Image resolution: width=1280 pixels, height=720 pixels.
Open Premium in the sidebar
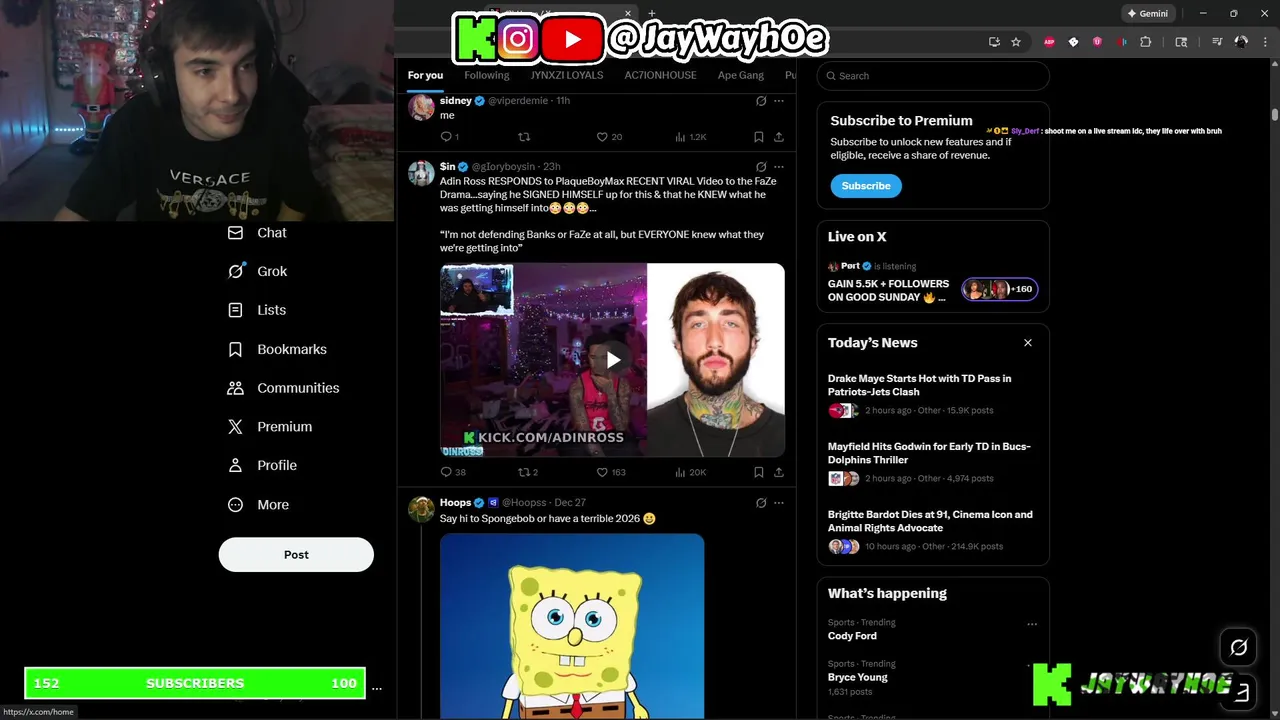click(x=270, y=427)
